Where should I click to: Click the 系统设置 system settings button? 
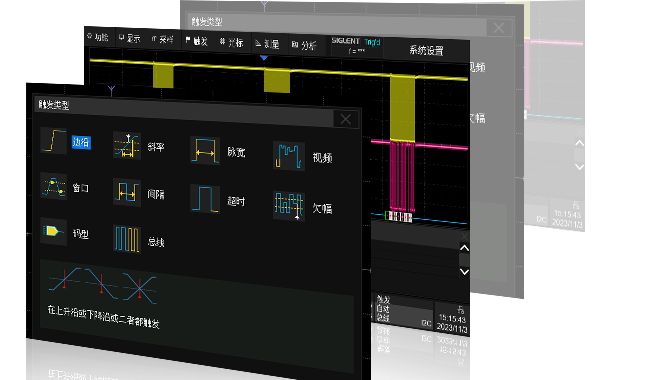(x=427, y=50)
